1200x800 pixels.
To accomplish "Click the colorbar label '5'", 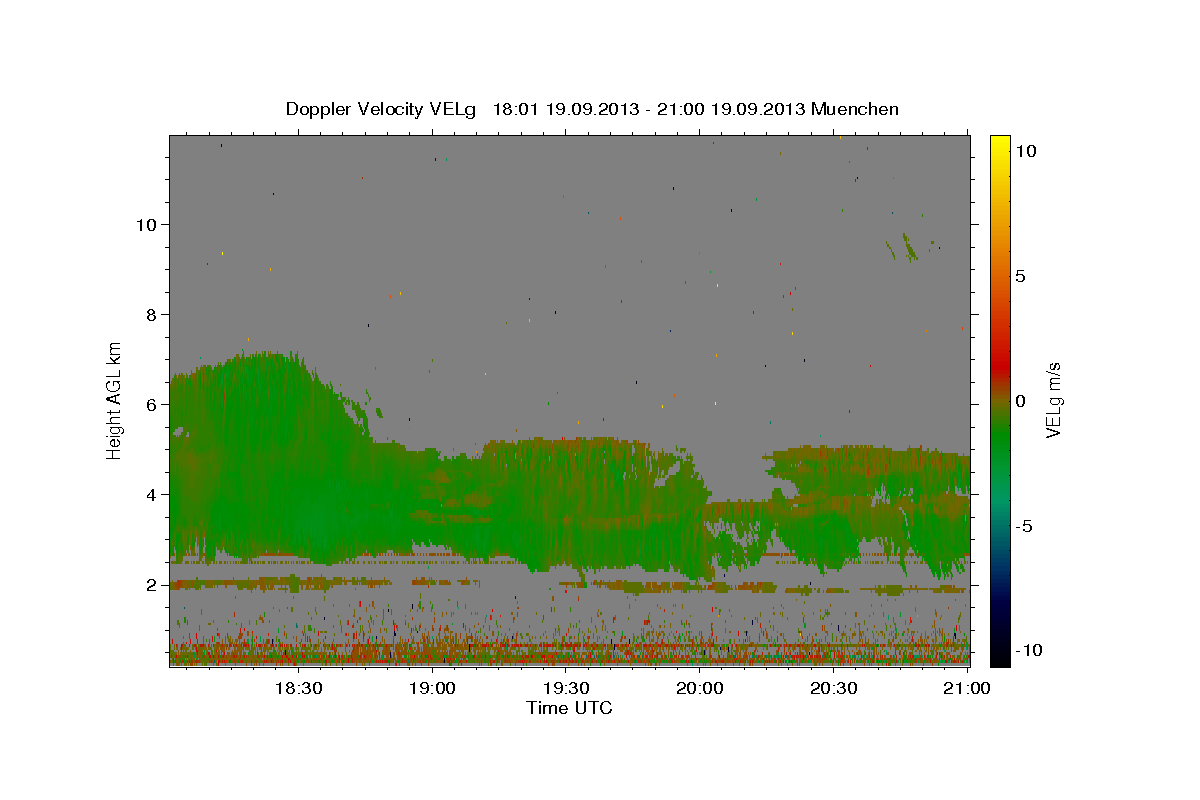I will (x=1020, y=276).
